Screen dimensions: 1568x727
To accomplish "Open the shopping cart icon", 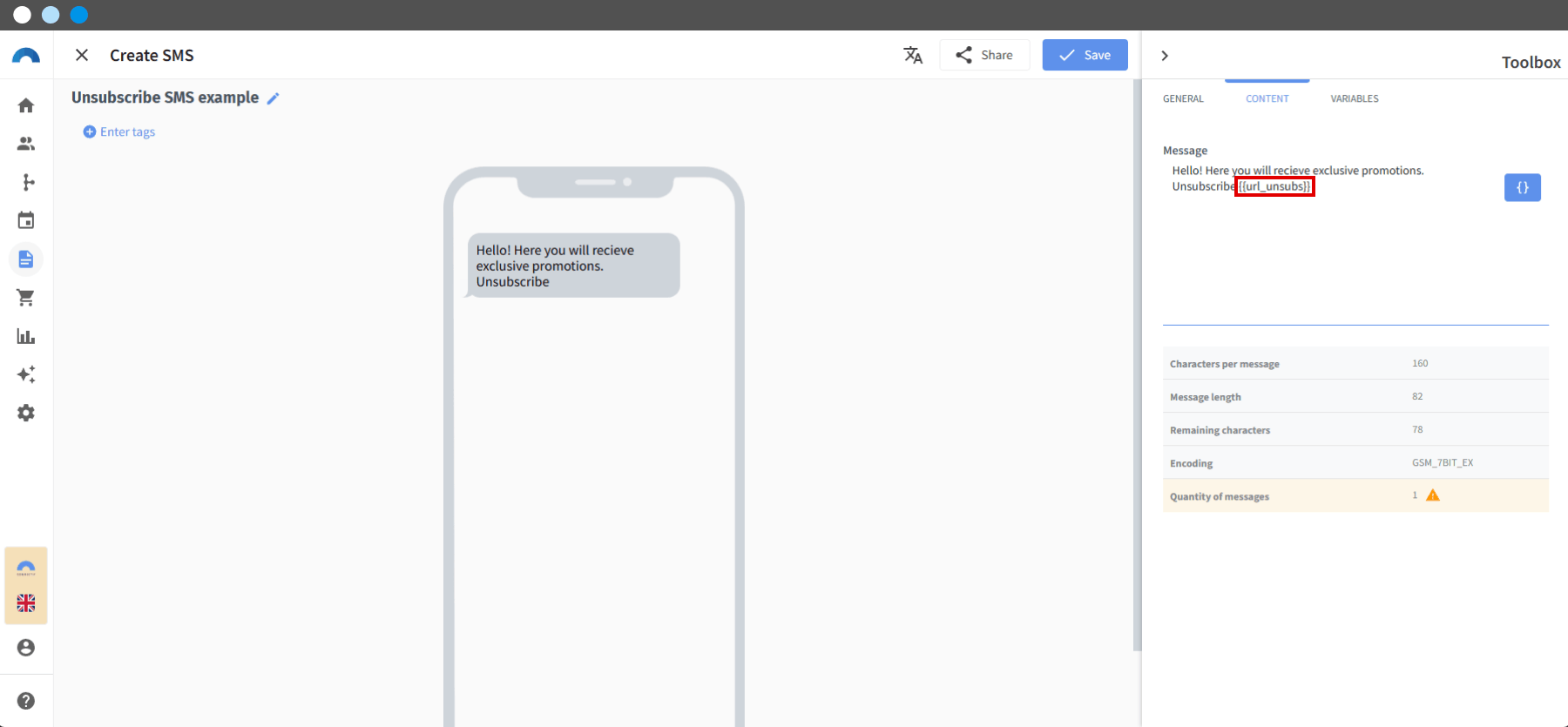I will pyautogui.click(x=26, y=298).
